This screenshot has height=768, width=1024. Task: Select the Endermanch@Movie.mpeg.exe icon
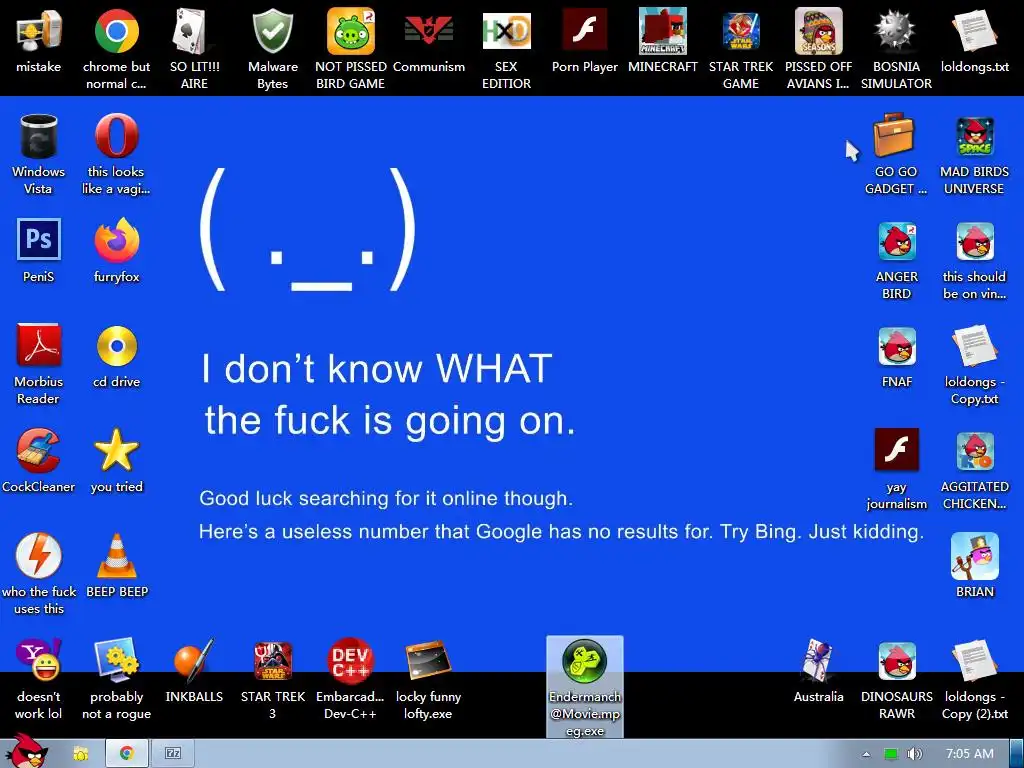point(584,687)
